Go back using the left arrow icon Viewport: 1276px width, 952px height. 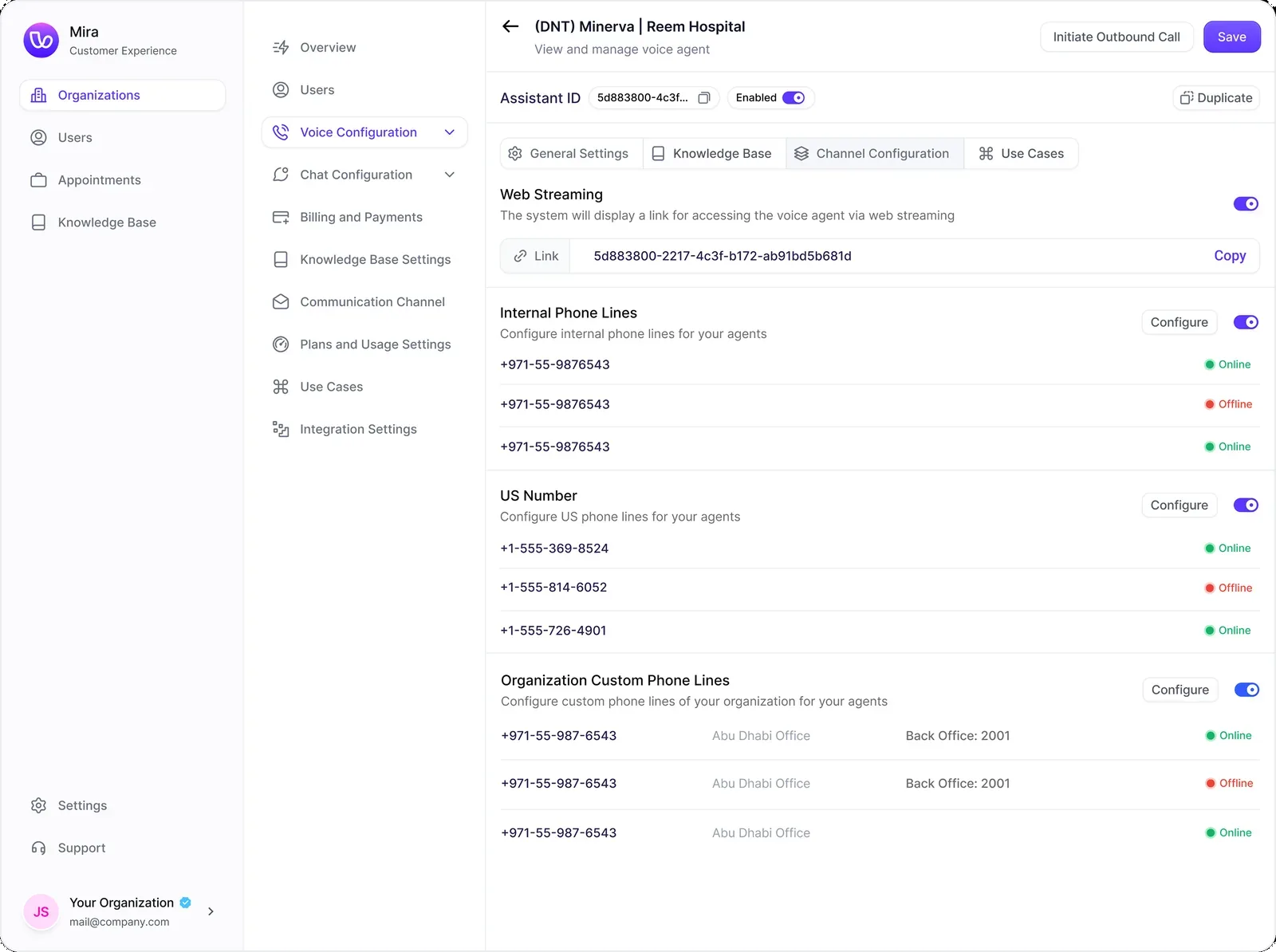510,26
